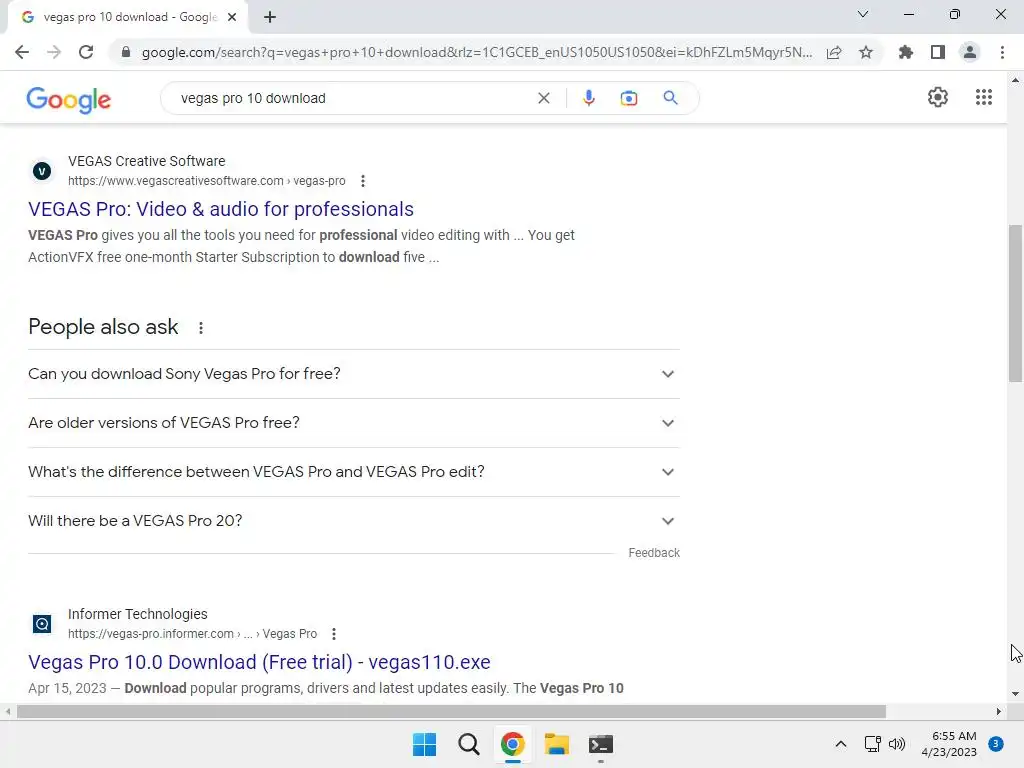
Task: Click the Feedback link
Action: [x=654, y=553]
